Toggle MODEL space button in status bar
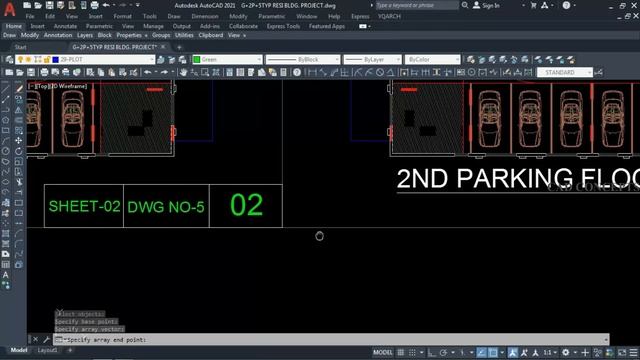The image size is (640, 360). (383, 352)
